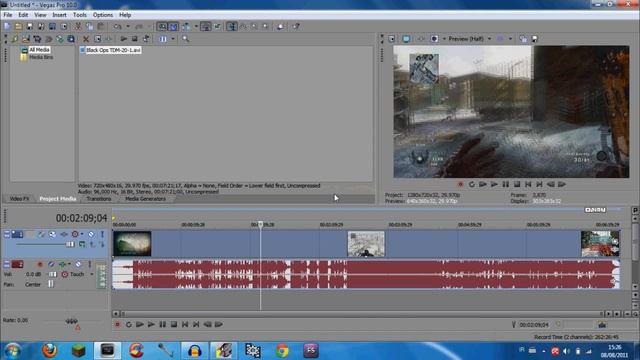Click the Search media magnifier icon
Viewport: 640px width, 360px height.
[186, 39]
